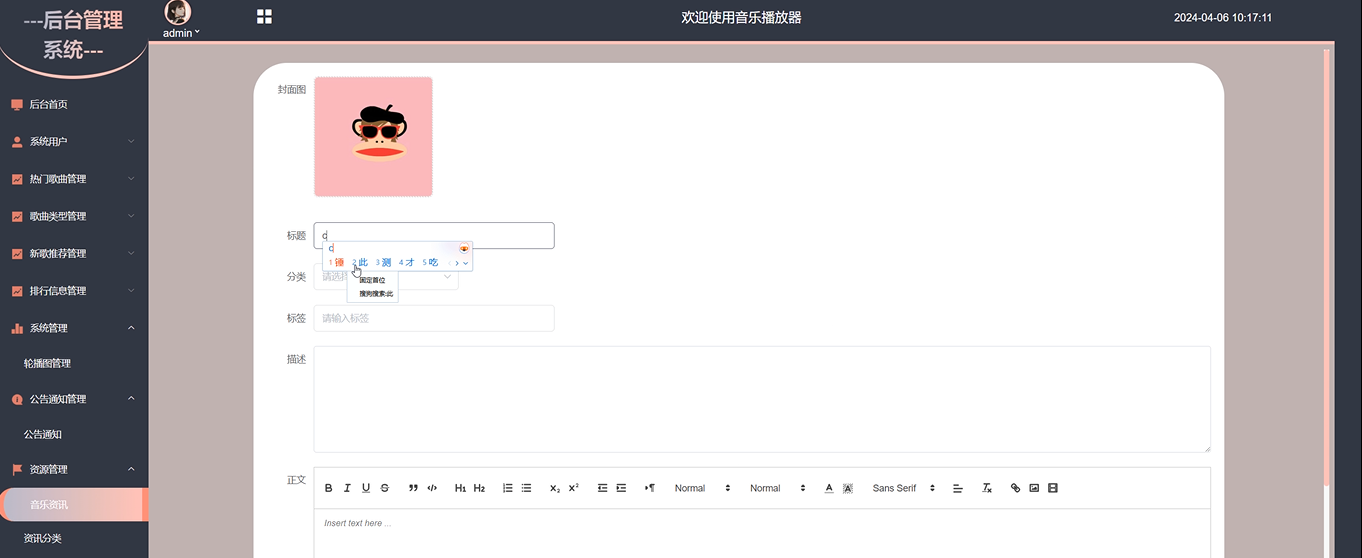Insert a hyperlink with the link icon
The width and height of the screenshot is (1362, 558).
click(1015, 488)
